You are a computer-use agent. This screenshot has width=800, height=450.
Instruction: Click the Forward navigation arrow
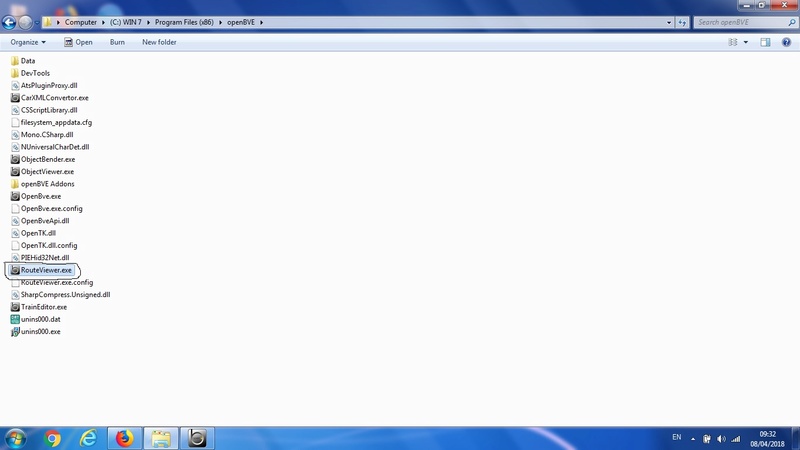coord(24,22)
